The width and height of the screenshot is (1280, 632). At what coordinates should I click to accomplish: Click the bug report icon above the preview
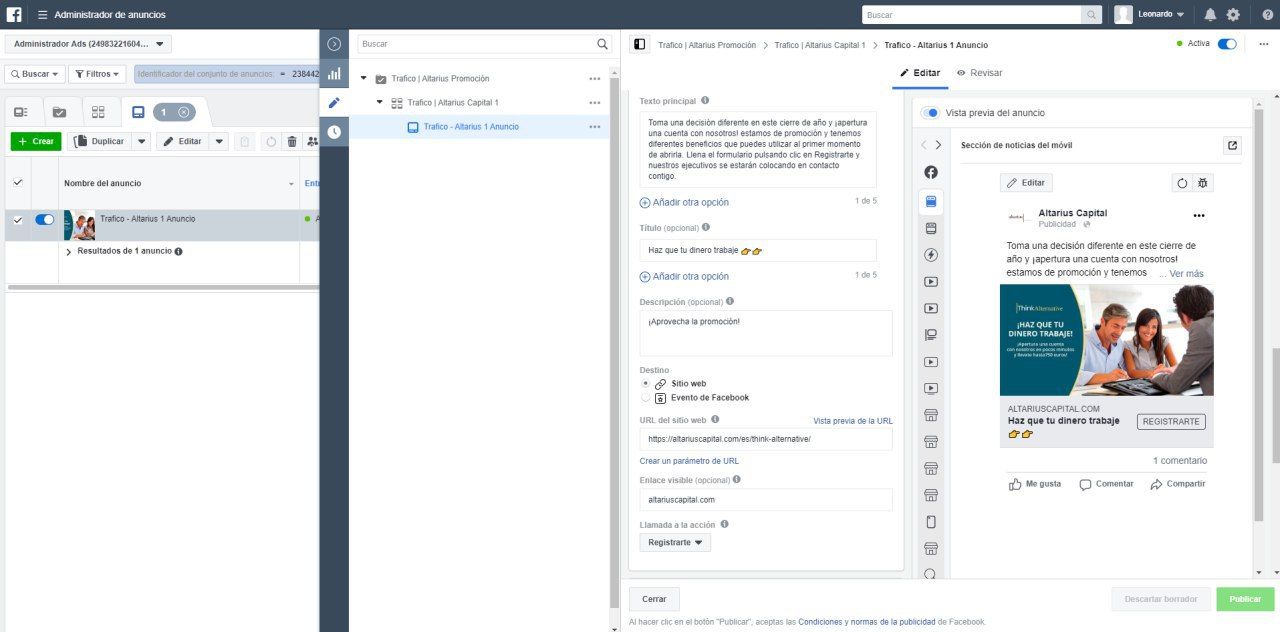coord(1202,183)
